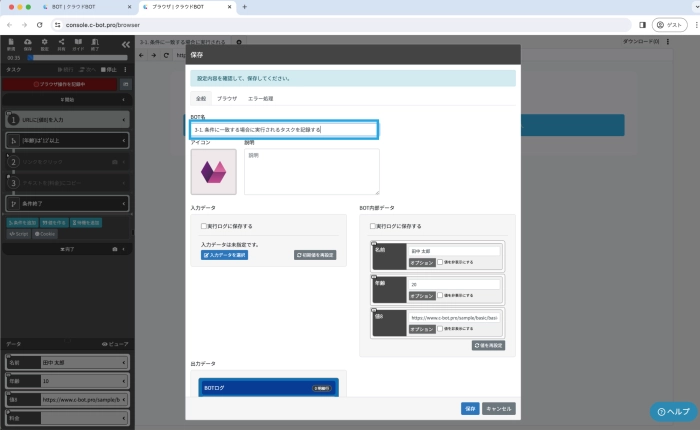Open the ガイド book icon
The width and height of the screenshot is (700, 430).
(78, 43)
